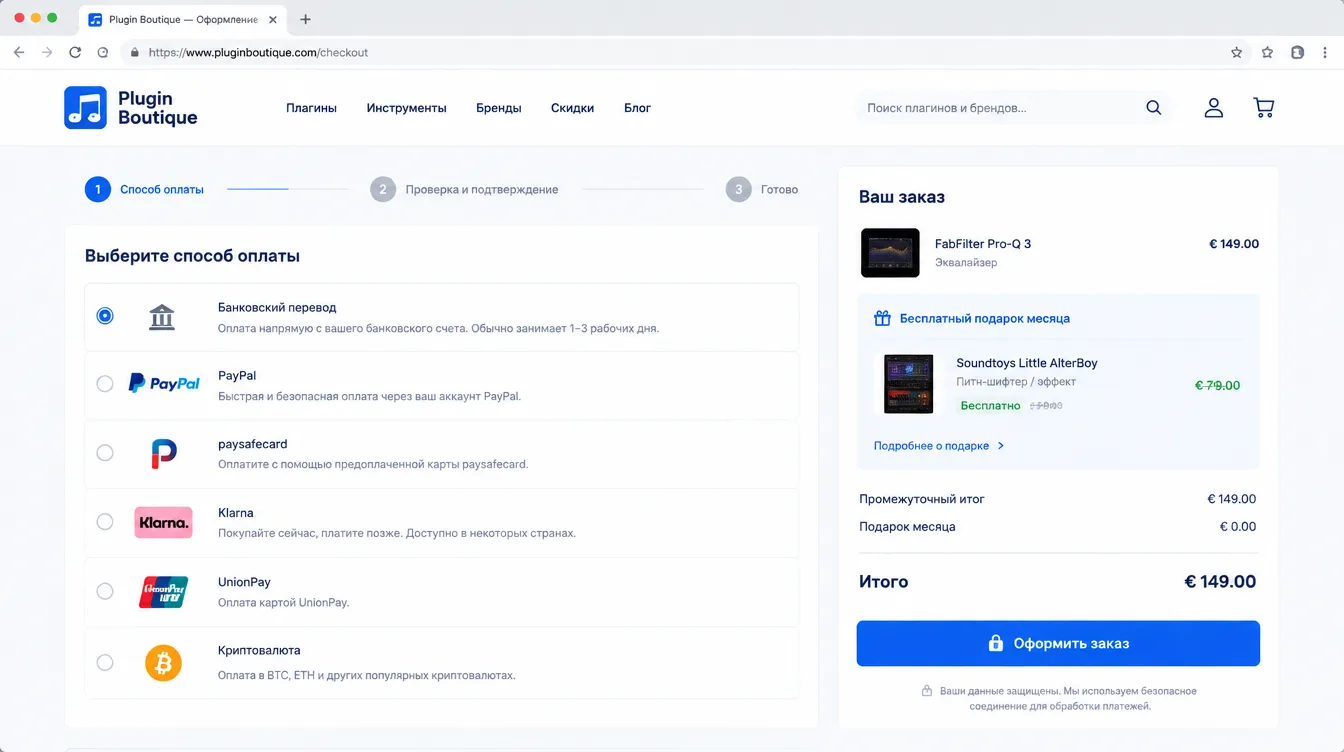Click the pink Klarna logo
The height and width of the screenshot is (752, 1344).
[163, 522]
